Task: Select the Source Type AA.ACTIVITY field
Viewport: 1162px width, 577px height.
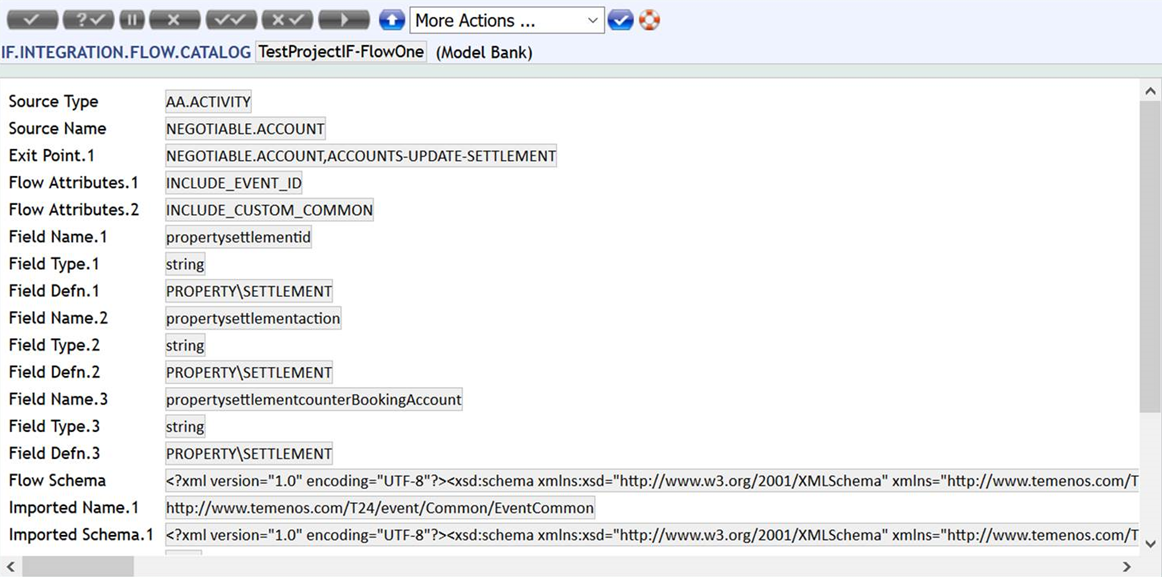Action: click(x=208, y=101)
